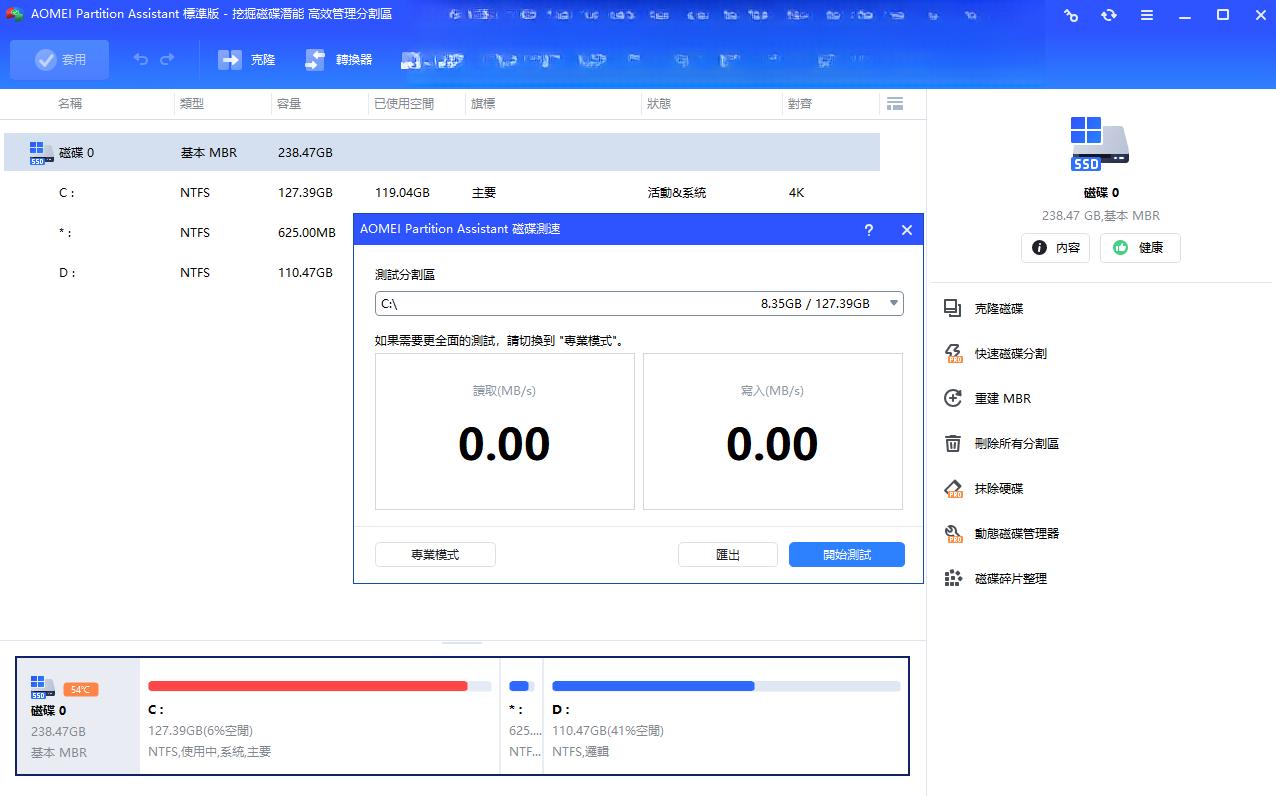Click the 旗標 column header
The width and height of the screenshot is (1276, 796).
click(x=483, y=104)
